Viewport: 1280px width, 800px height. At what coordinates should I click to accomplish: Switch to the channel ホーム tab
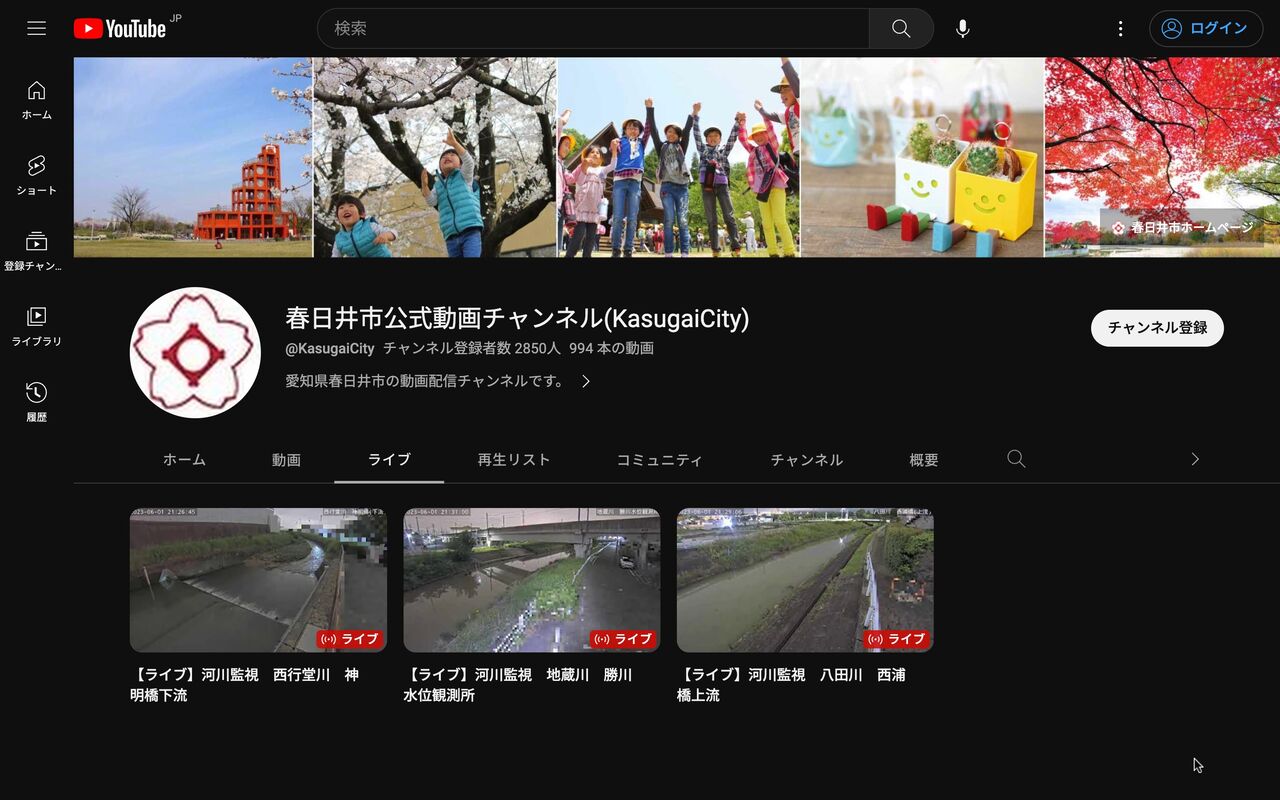[184, 460]
